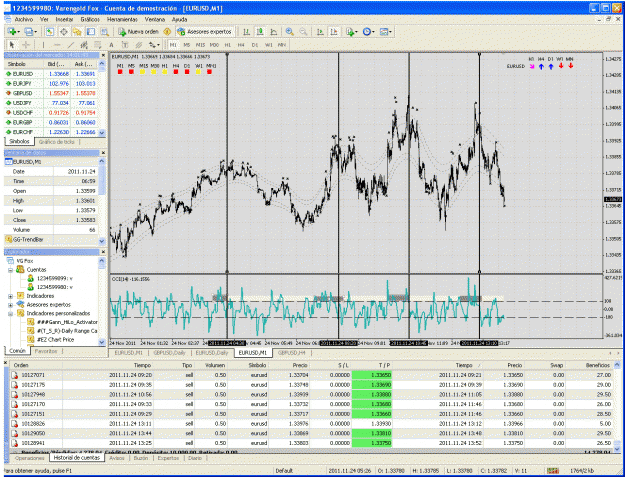
Task: Switch timeframe to W1
Action: (269, 45)
